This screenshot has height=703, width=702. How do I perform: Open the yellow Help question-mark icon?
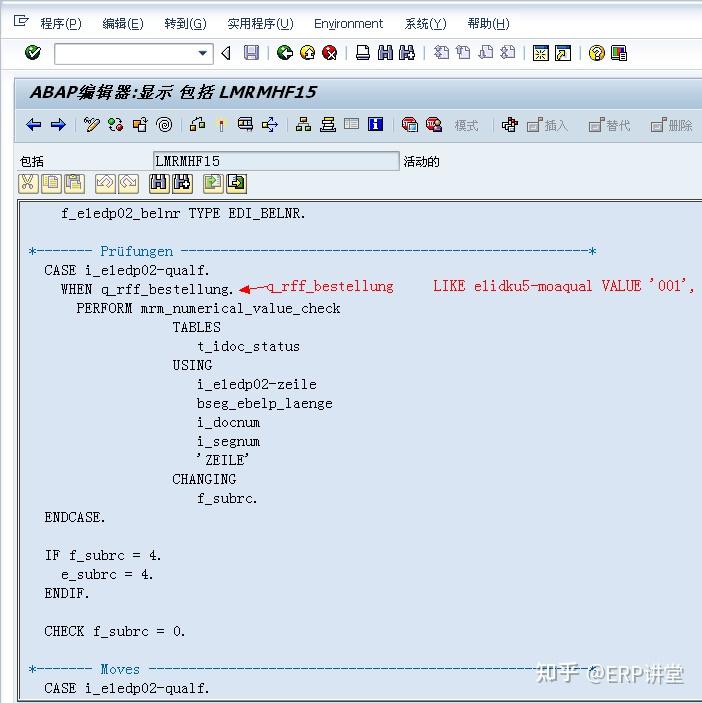597,53
